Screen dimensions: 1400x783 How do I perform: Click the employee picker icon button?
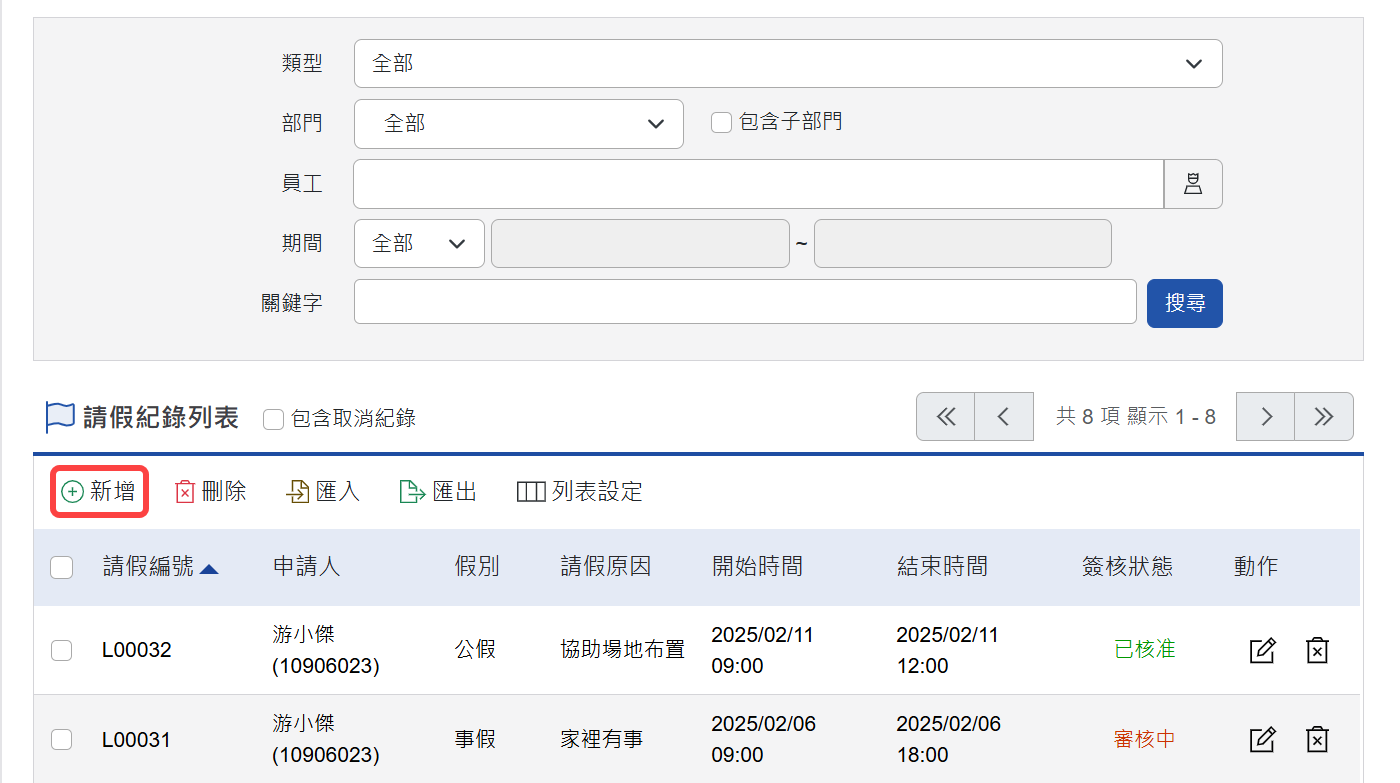[1193, 184]
